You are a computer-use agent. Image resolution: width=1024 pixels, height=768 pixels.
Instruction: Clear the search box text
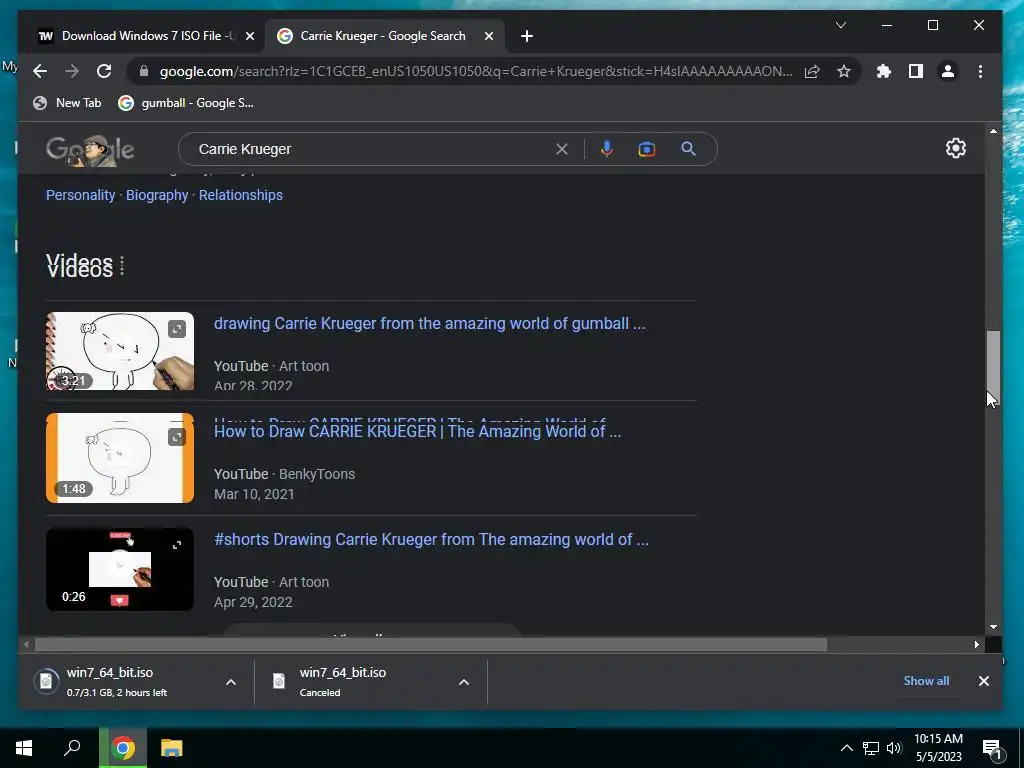pos(562,149)
